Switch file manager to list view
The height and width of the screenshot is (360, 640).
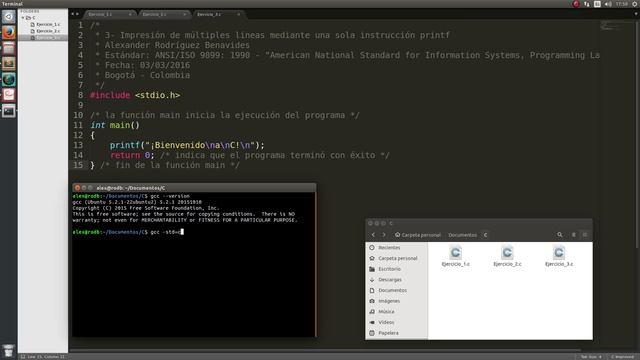573,235
